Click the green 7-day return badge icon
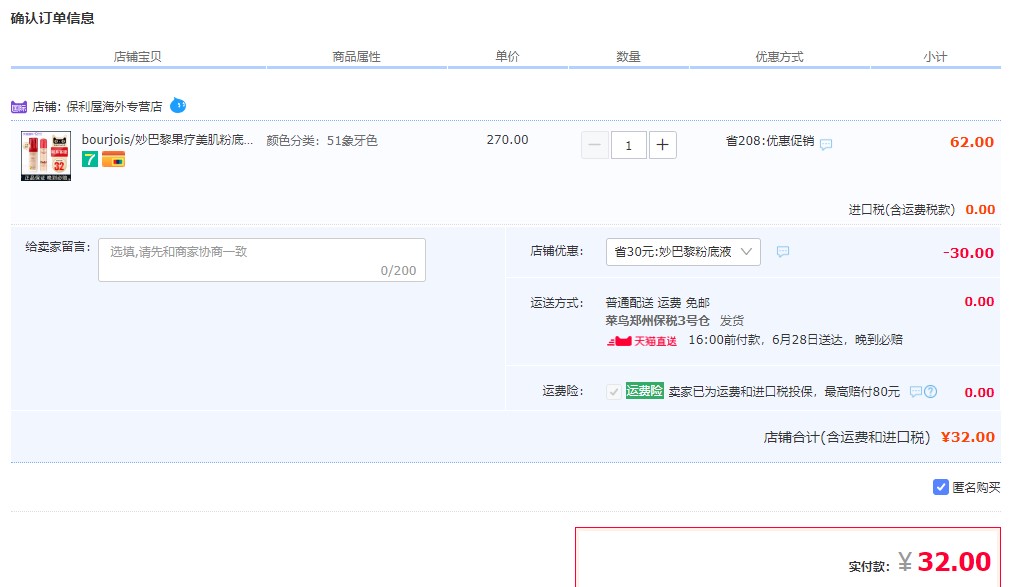This screenshot has width=1012, height=587. coord(90,159)
